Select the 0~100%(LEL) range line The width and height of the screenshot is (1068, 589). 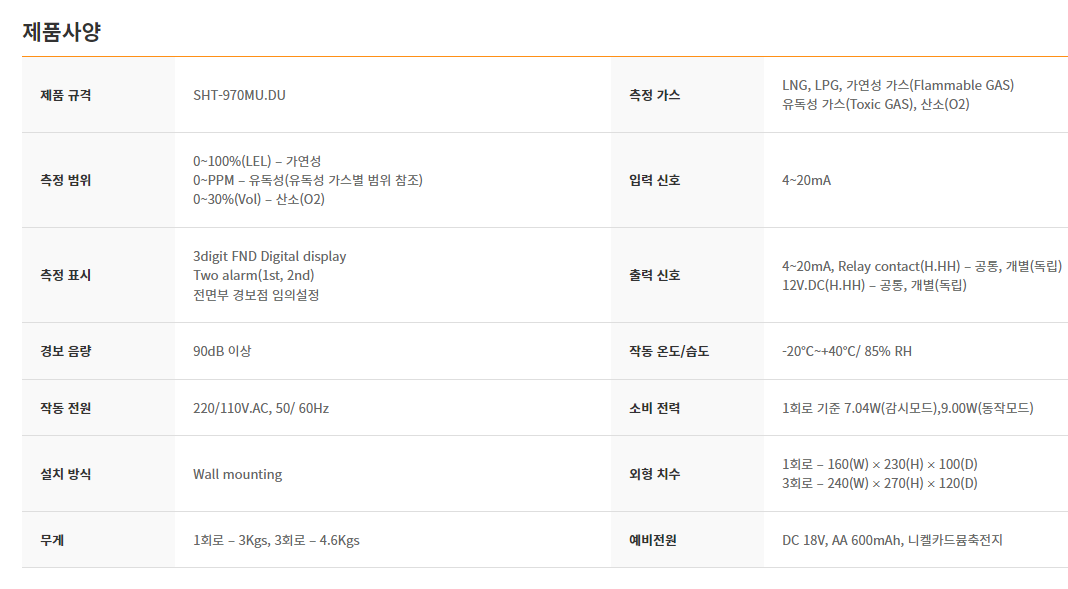257,161
